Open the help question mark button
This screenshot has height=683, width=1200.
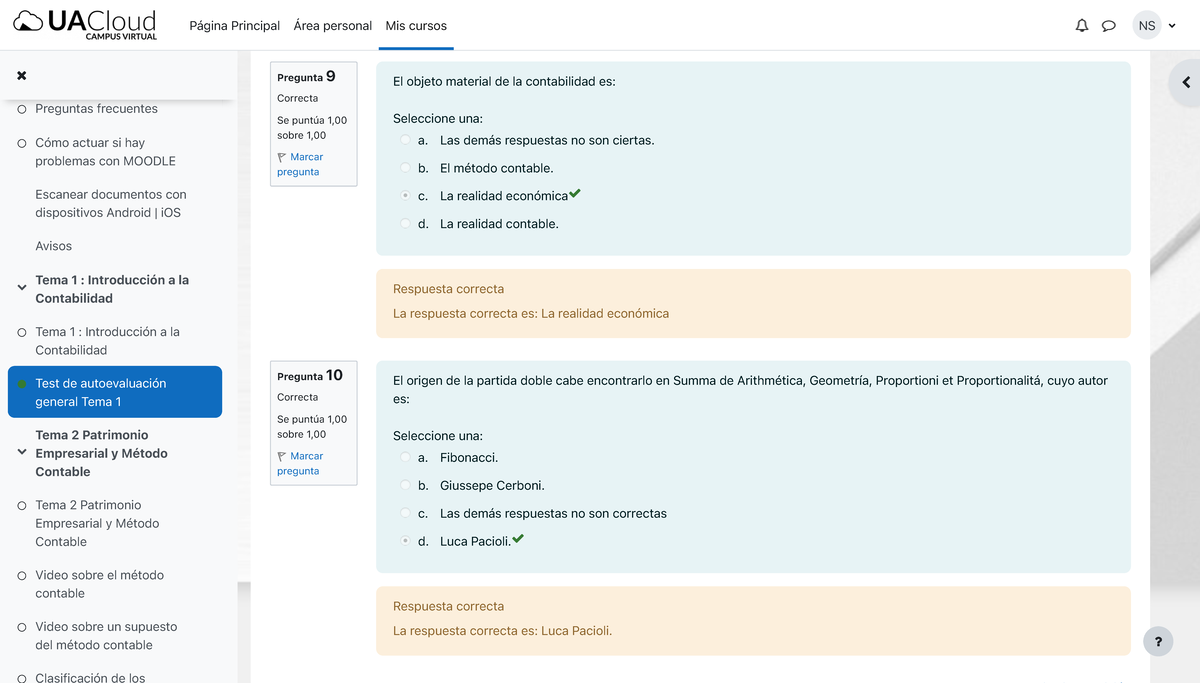(1158, 641)
